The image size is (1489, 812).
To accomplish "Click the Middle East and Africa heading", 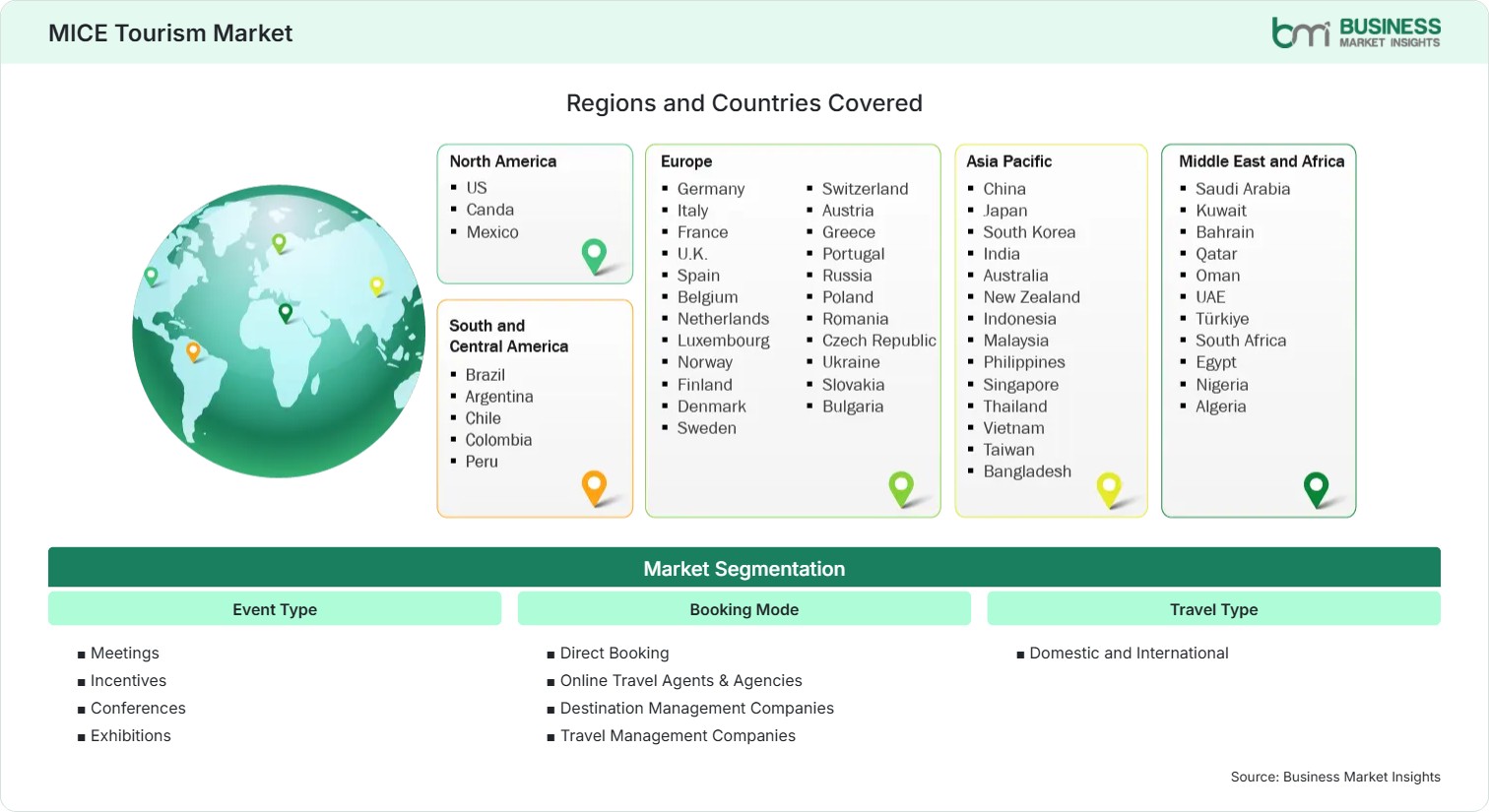I will [1262, 161].
